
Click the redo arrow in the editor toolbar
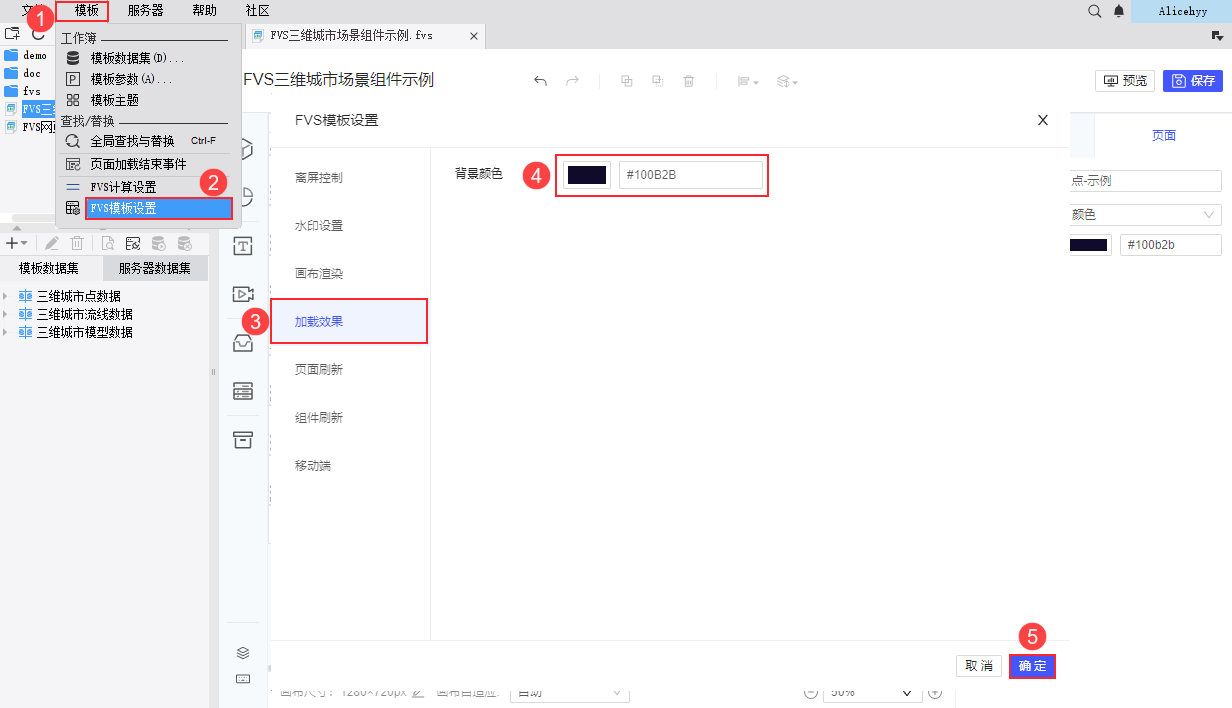coord(573,81)
